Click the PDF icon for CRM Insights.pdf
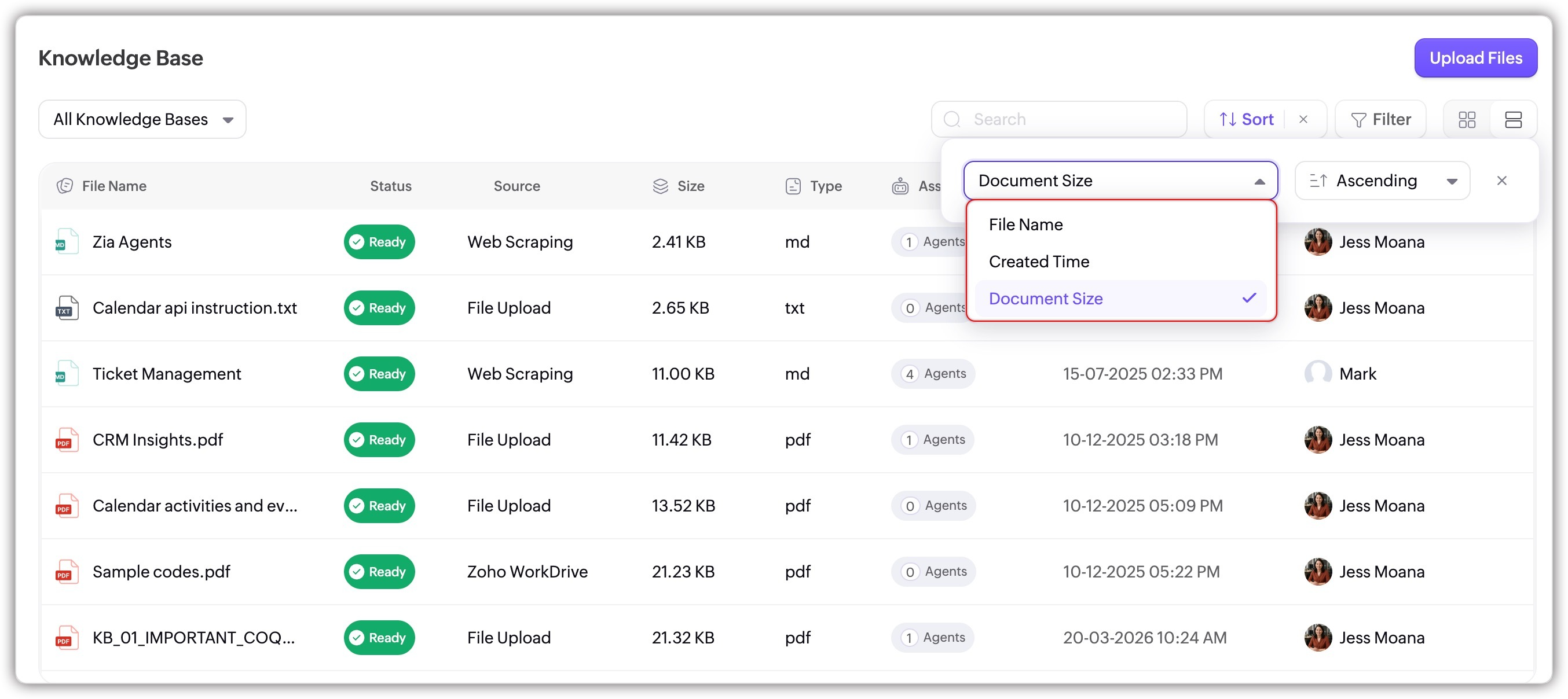Screen dimensions: 1568x699 tap(67, 439)
